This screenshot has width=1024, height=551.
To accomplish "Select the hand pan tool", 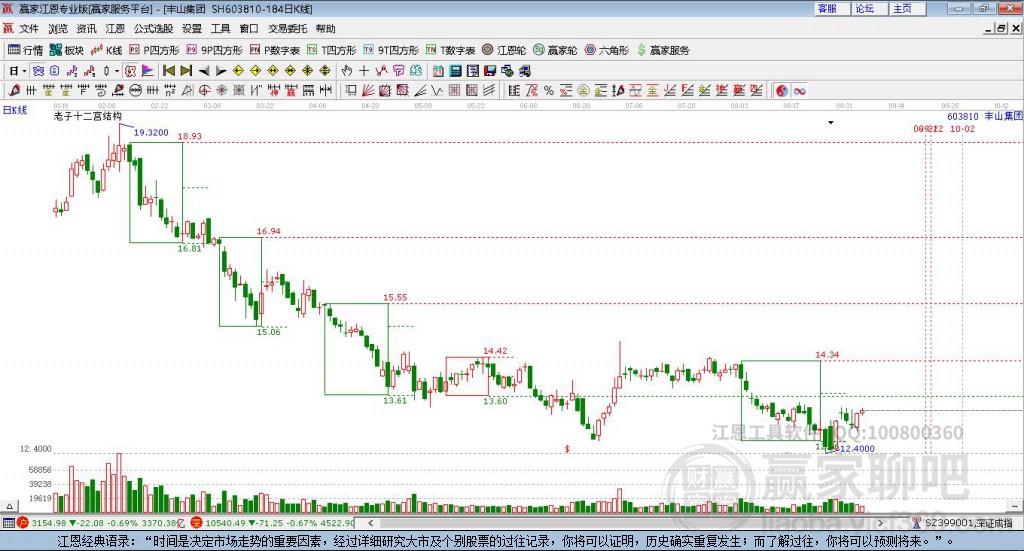I will [x=347, y=71].
